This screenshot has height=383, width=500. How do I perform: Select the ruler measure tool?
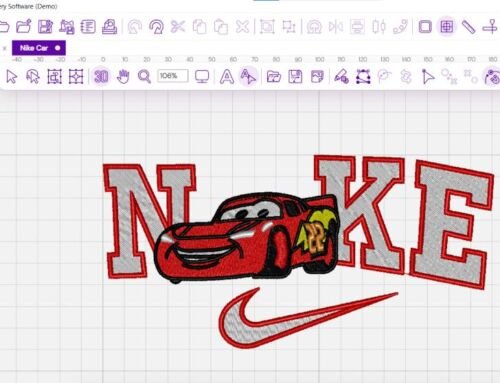click(x=468, y=27)
